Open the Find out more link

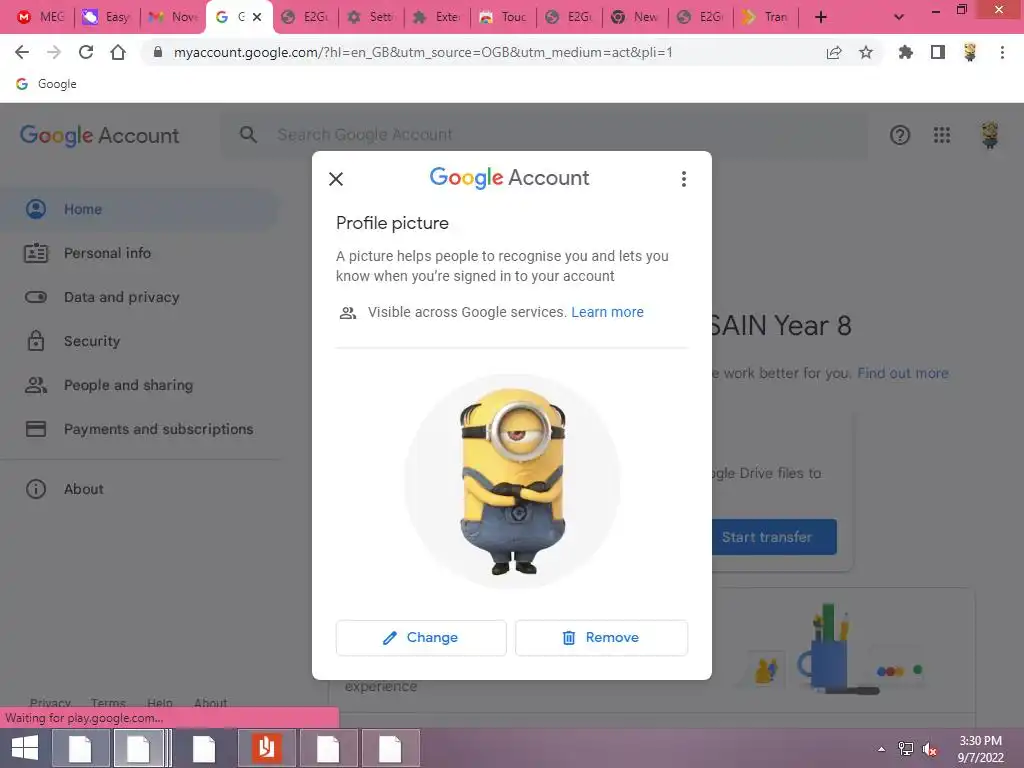(x=903, y=373)
